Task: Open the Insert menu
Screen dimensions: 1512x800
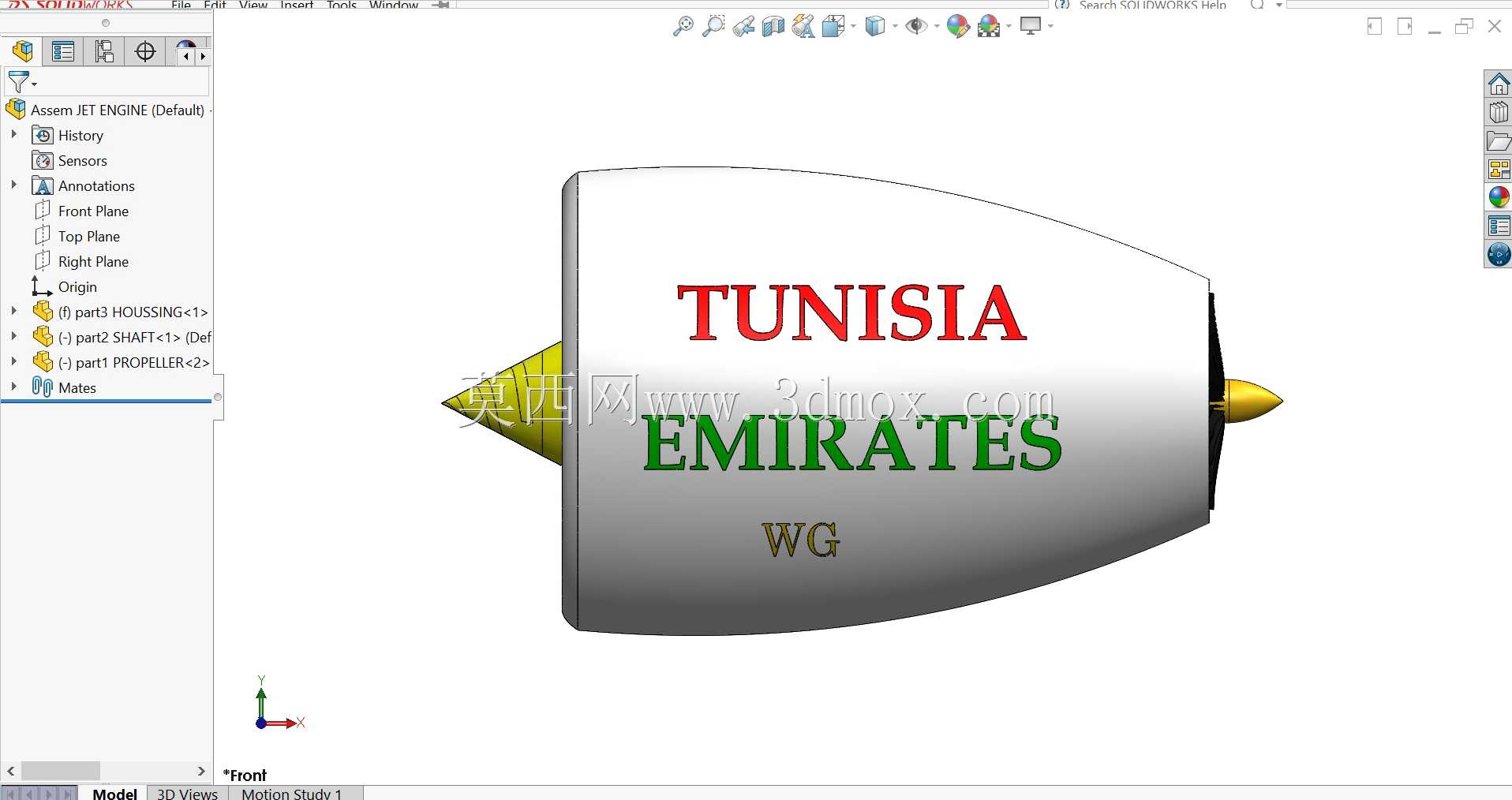Action: [x=297, y=5]
